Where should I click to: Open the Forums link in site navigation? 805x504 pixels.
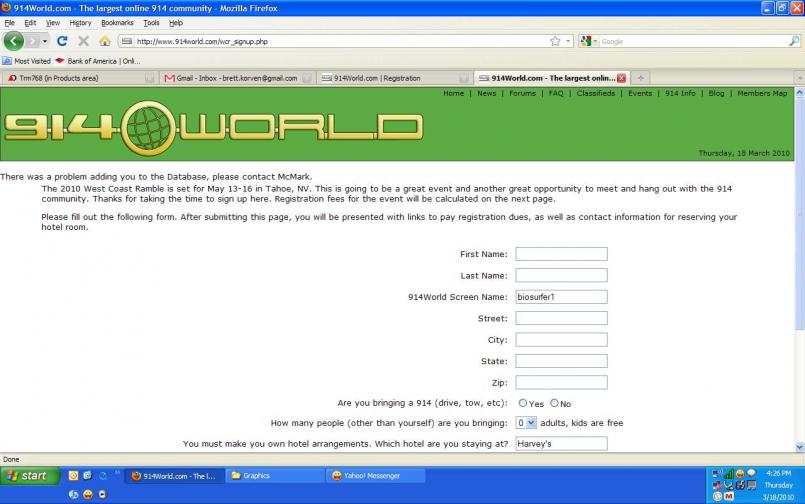(522, 93)
